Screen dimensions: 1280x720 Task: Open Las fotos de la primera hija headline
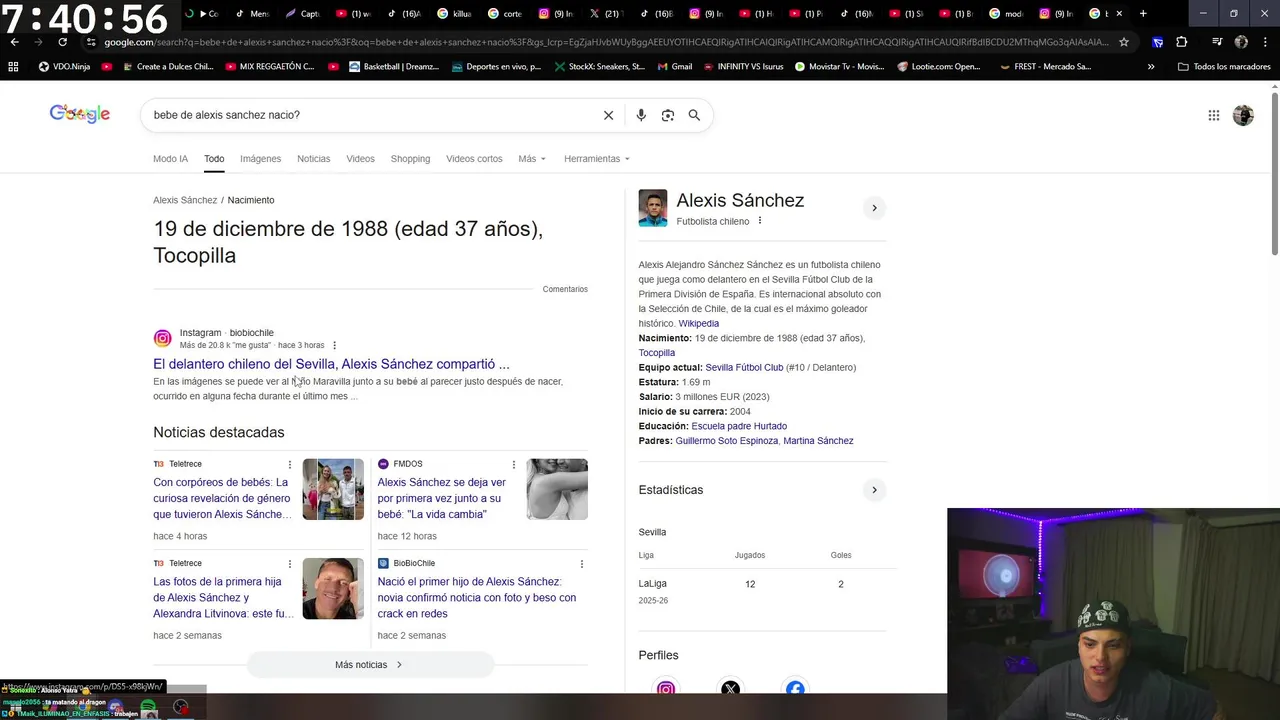(x=222, y=598)
